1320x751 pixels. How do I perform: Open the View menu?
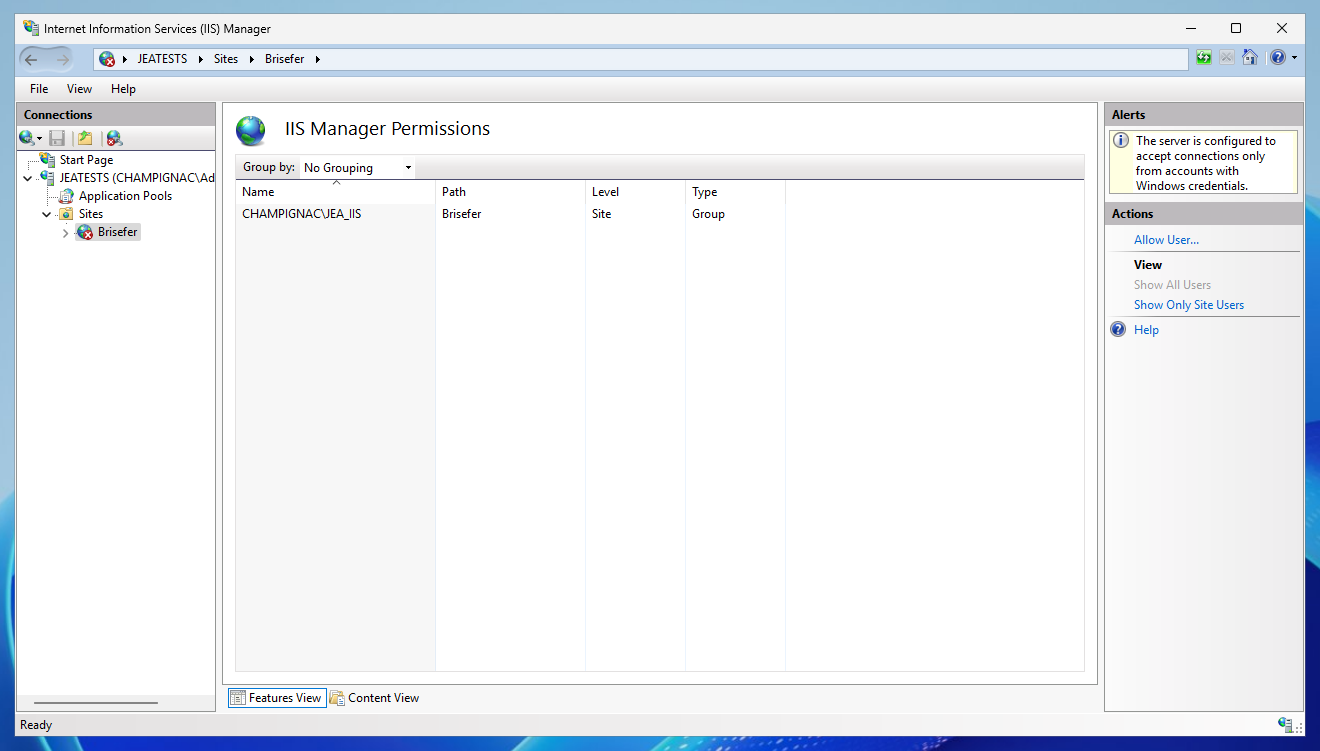click(80, 89)
